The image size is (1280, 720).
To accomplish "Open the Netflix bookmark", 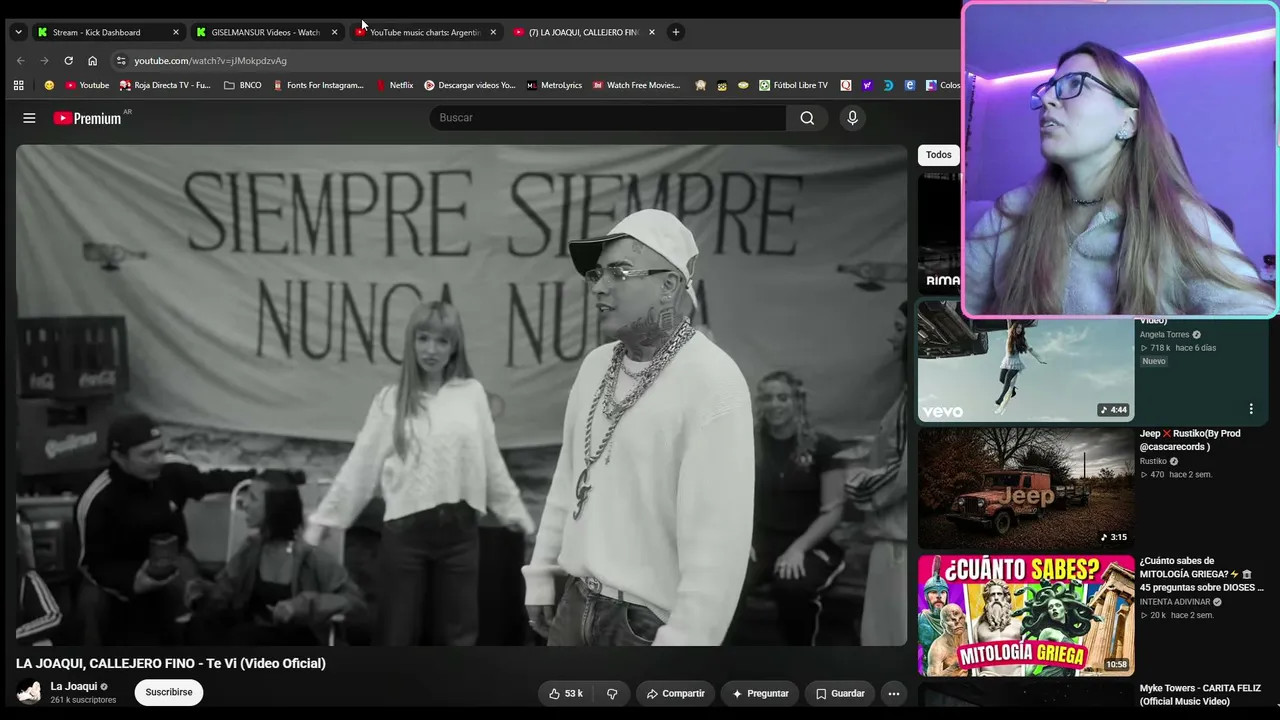I will 394,85.
